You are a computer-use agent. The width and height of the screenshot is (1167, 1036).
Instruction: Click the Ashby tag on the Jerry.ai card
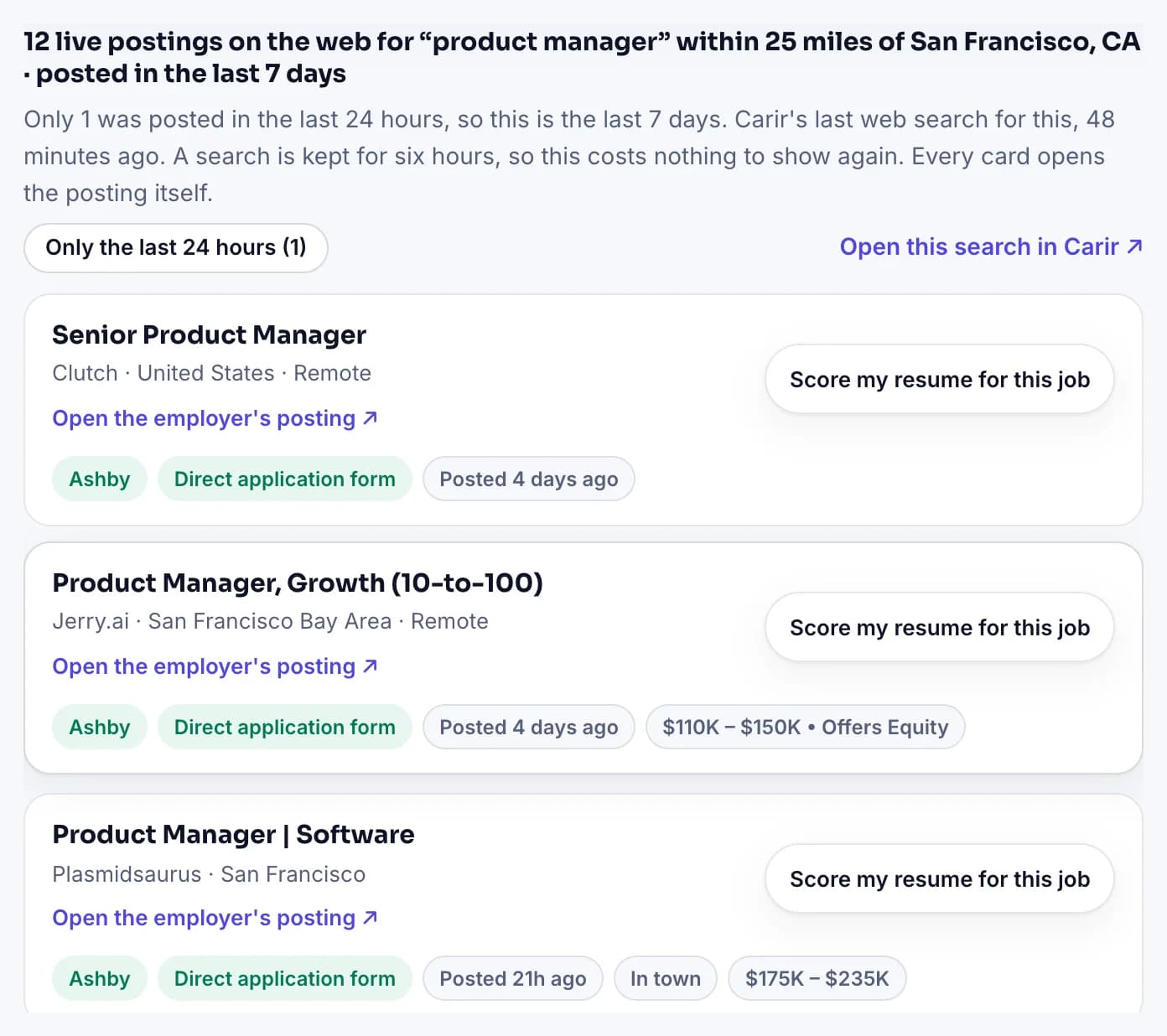[x=100, y=727]
